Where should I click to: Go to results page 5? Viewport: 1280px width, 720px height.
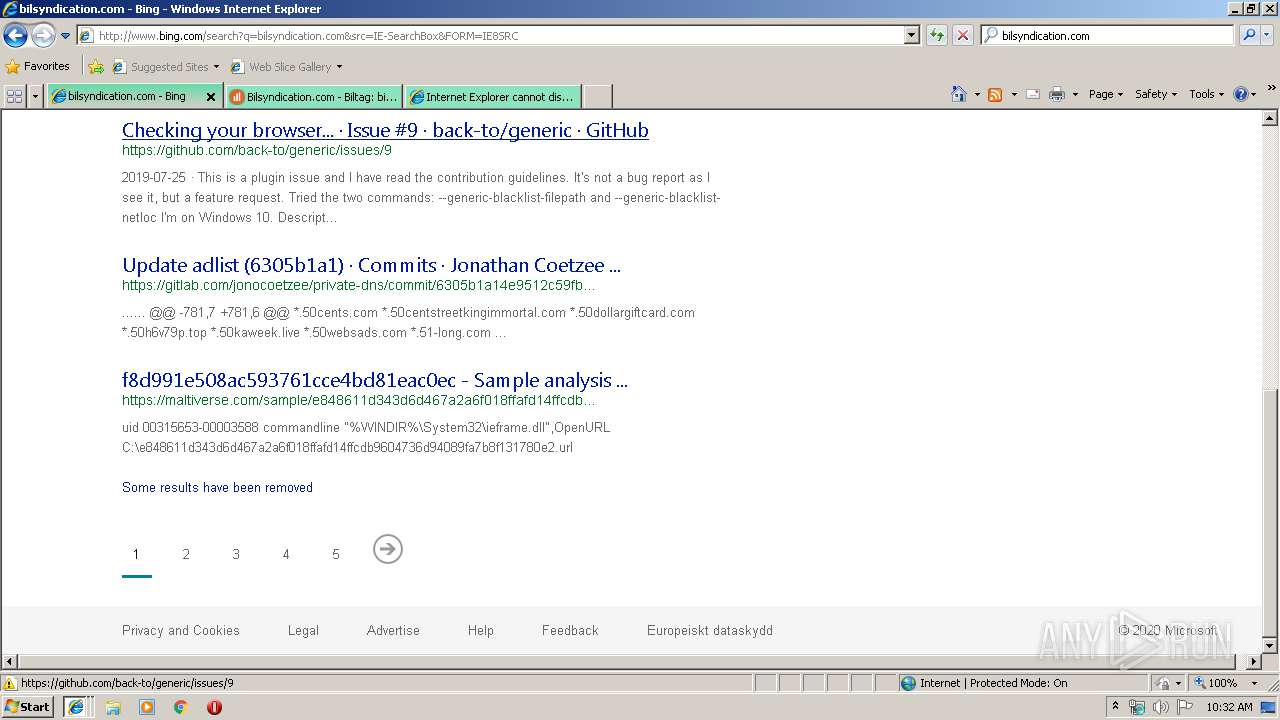click(336, 554)
